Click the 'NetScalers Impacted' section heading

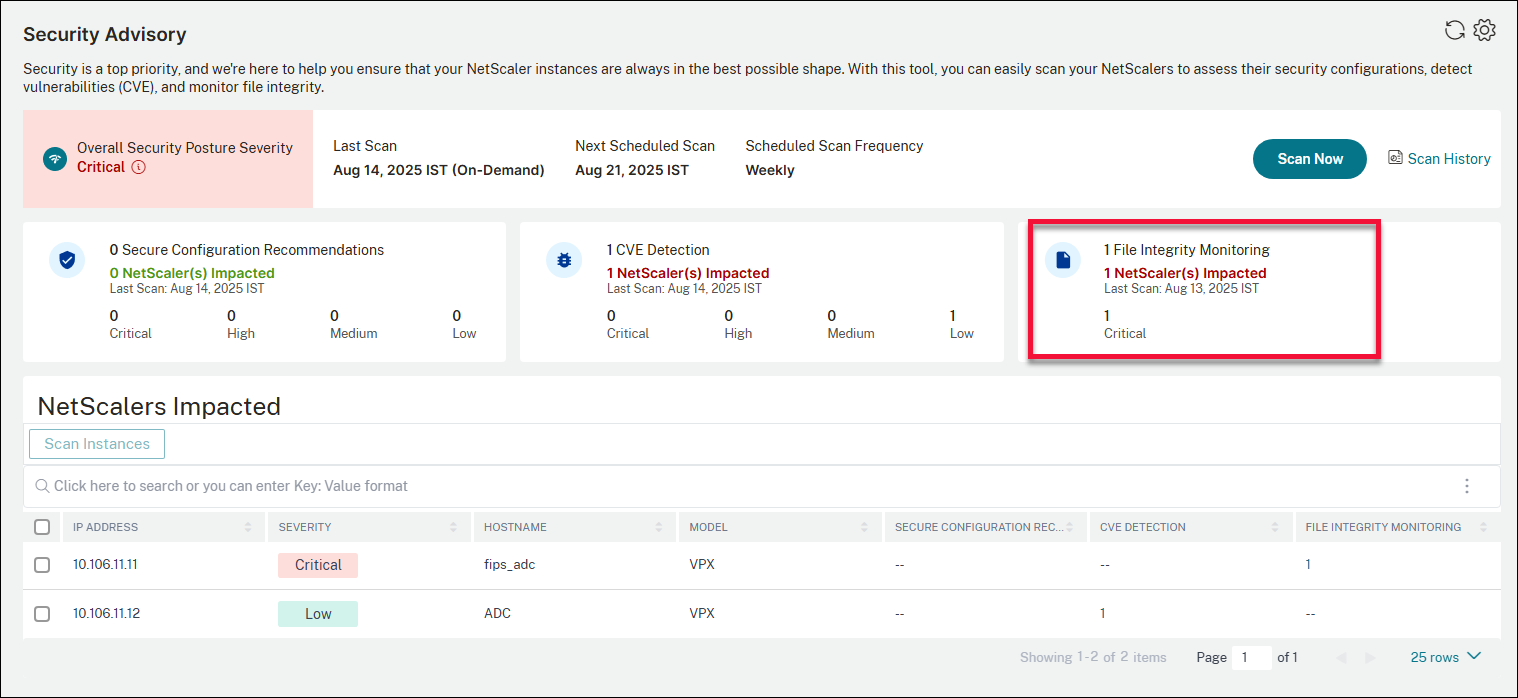coord(159,406)
